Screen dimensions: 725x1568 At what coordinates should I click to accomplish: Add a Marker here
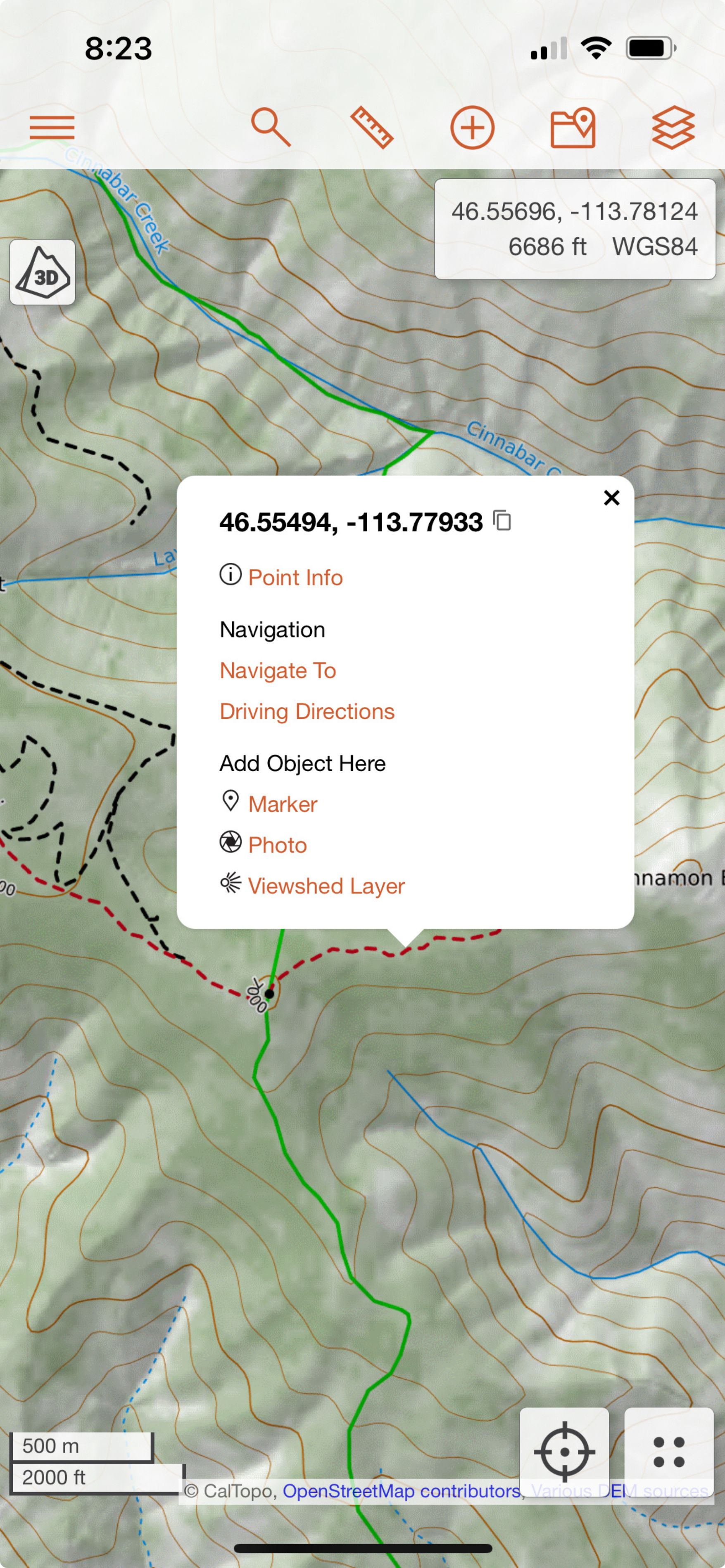click(x=282, y=804)
